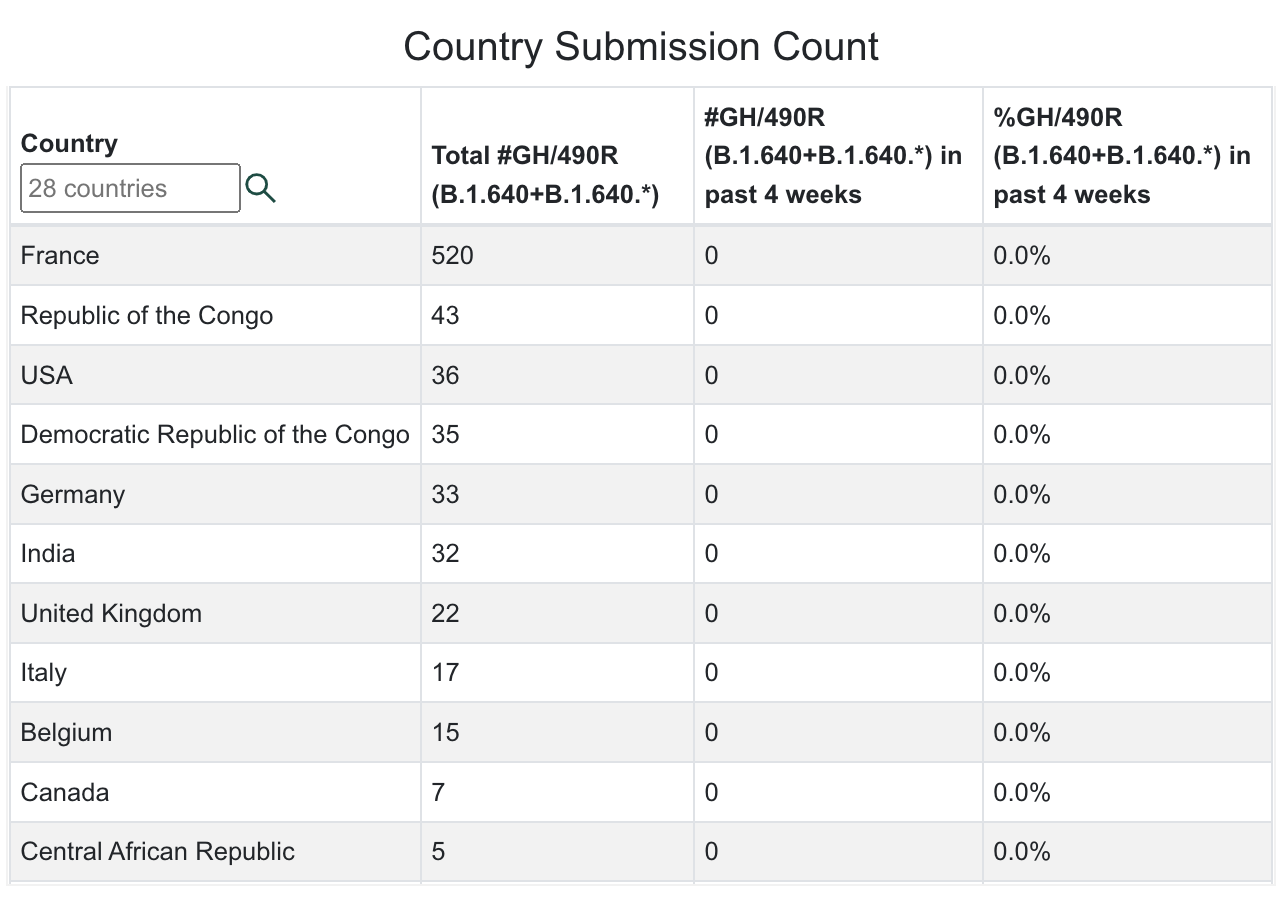This screenshot has width=1288, height=900.
Task: Select the France row
Action: [60, 256]
